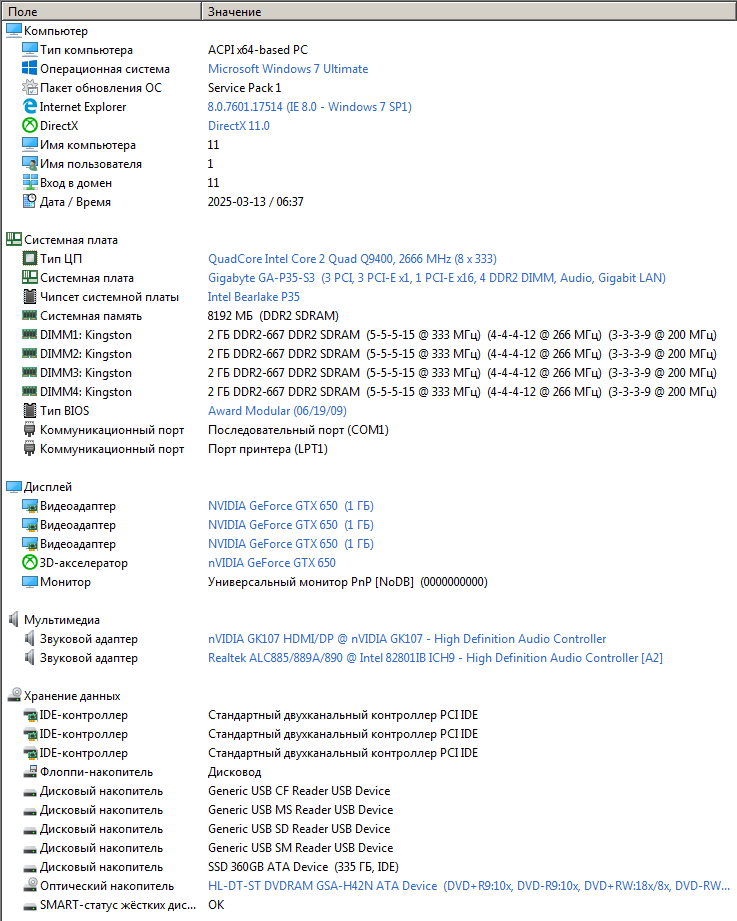The width and height of the screenshot is (737, 921).
Task: Select the Монитор row label
Action: coord(65,581)
